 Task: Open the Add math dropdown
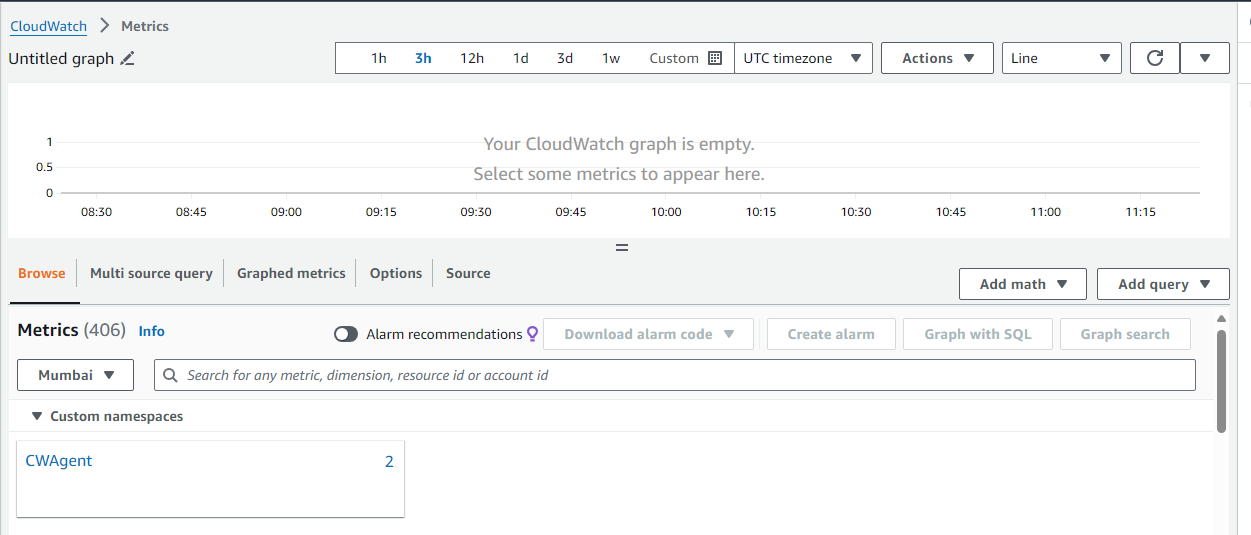[1023, 284]
